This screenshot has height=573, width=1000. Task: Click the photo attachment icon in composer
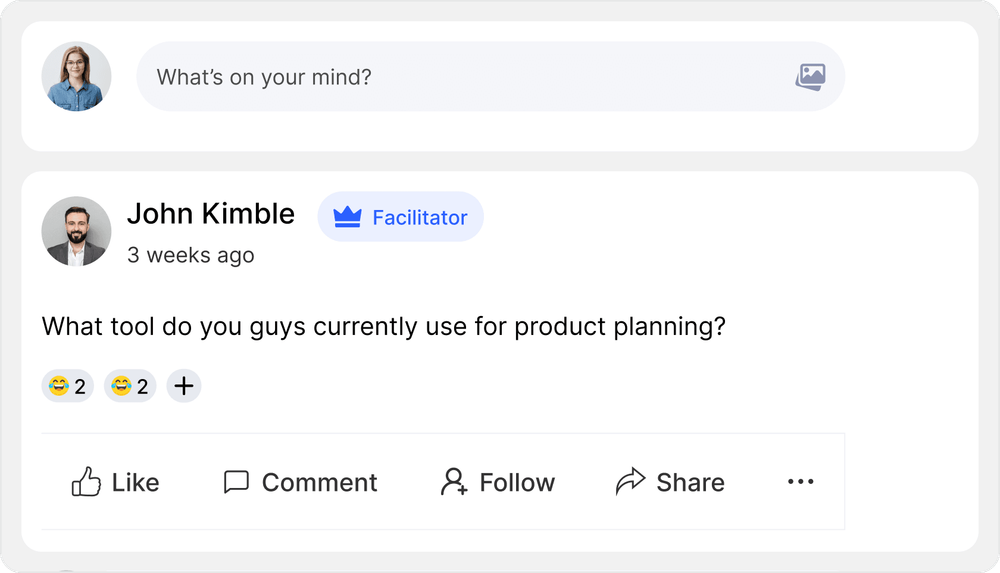810,77
